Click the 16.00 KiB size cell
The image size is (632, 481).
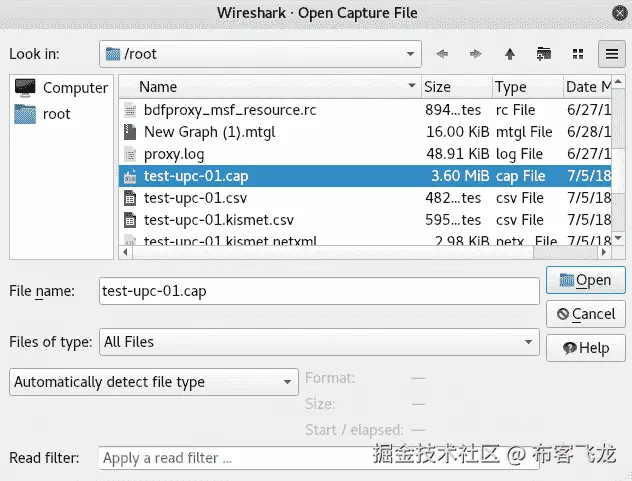[458, 132]
